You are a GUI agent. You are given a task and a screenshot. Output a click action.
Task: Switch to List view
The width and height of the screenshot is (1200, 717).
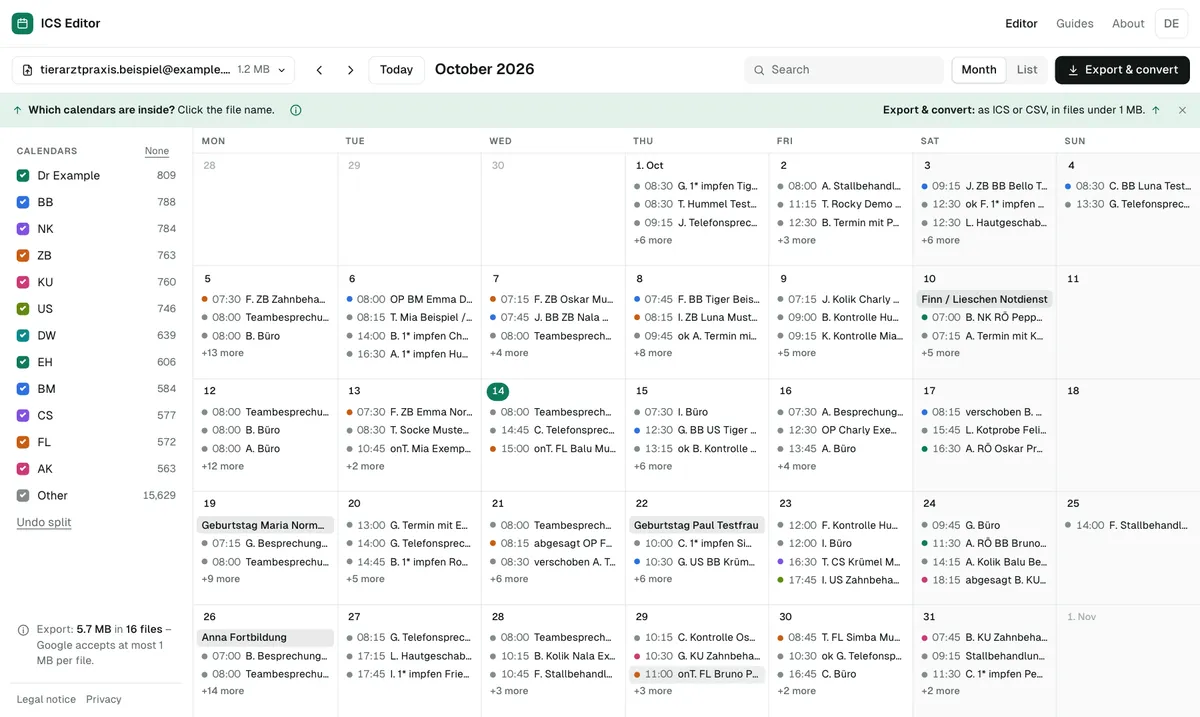click(1027, 70)
